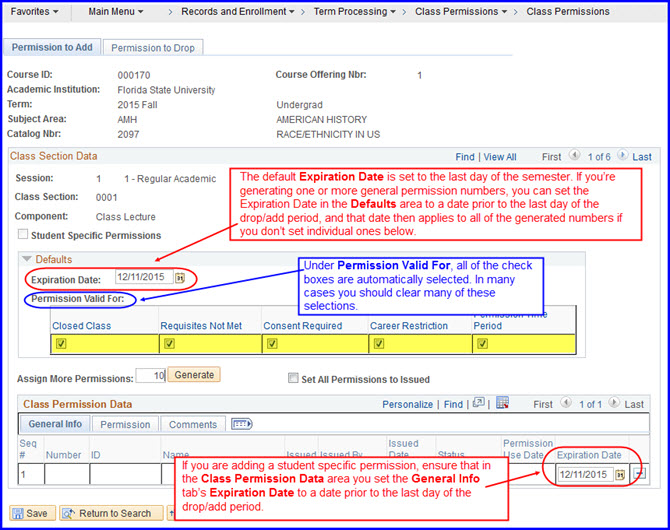Click the View All link
The height and width of the screenshot is (530, 670).
click(500, 157)
